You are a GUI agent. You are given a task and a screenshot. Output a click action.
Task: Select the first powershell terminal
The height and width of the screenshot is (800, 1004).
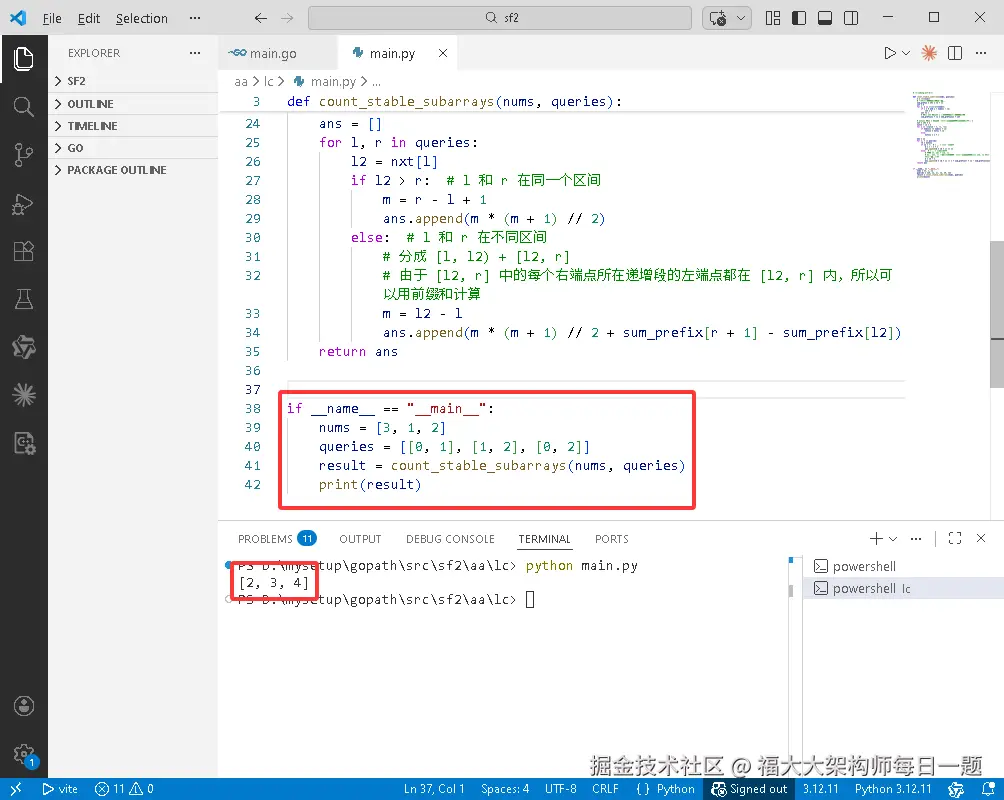coord(903,566)
